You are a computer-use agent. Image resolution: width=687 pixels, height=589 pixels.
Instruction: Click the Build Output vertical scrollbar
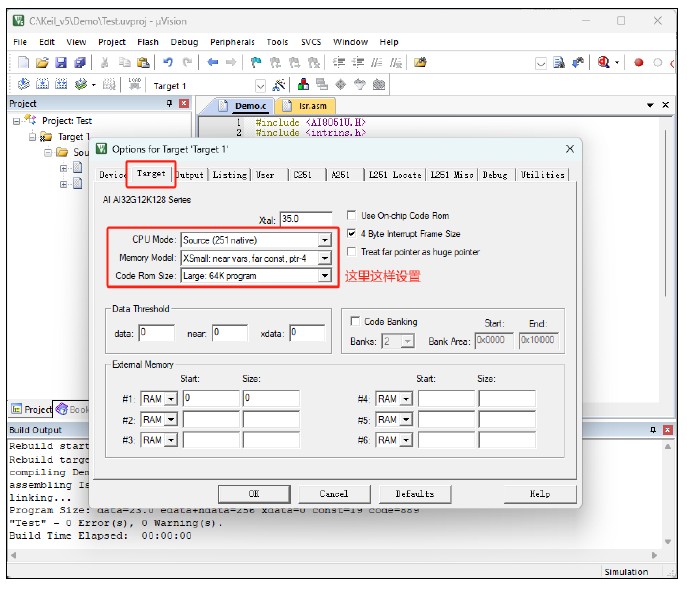(x=668, y=494)
